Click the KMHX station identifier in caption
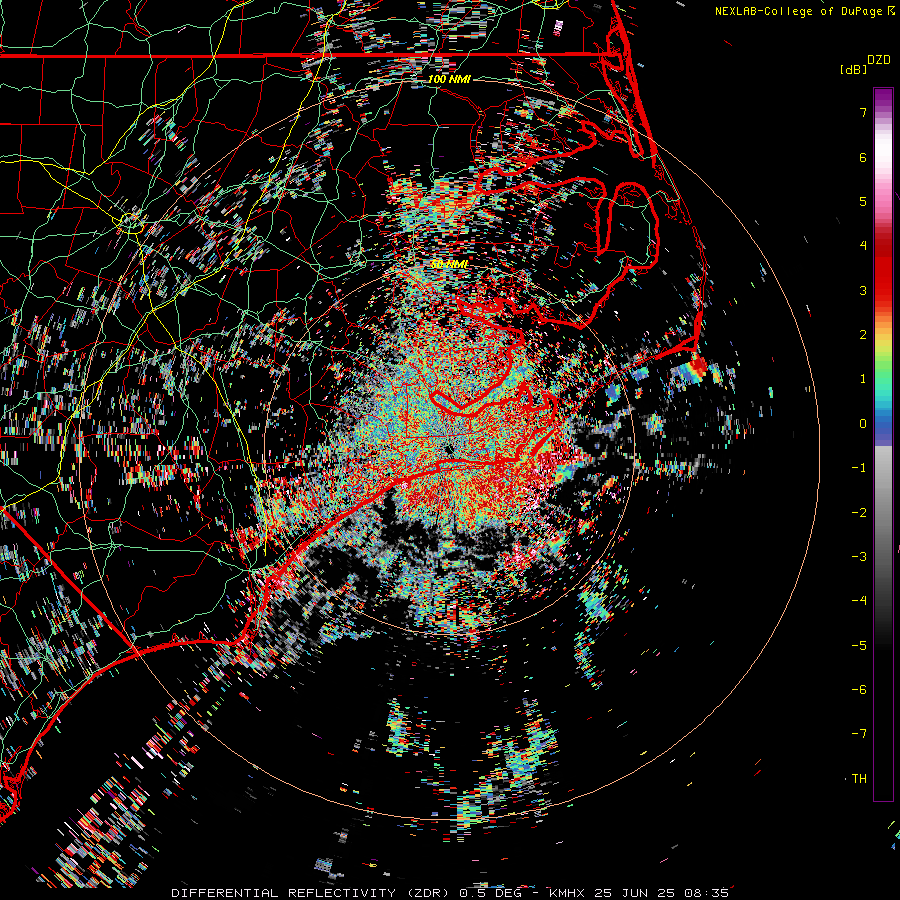 pos(567,893)
